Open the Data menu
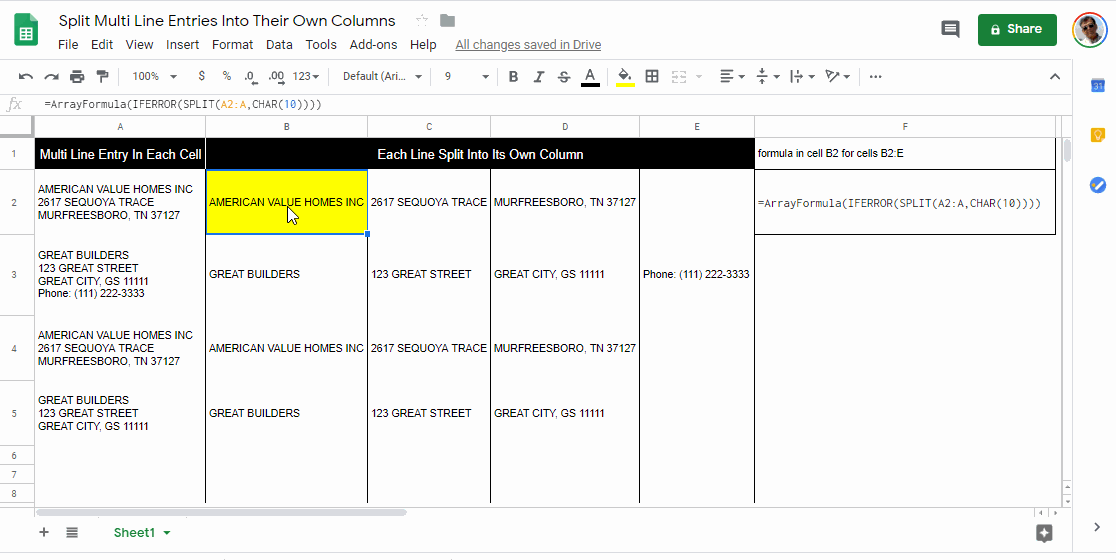Viewport: 1116px width, 560px height. pyautogui.click(x=279, y=44)
